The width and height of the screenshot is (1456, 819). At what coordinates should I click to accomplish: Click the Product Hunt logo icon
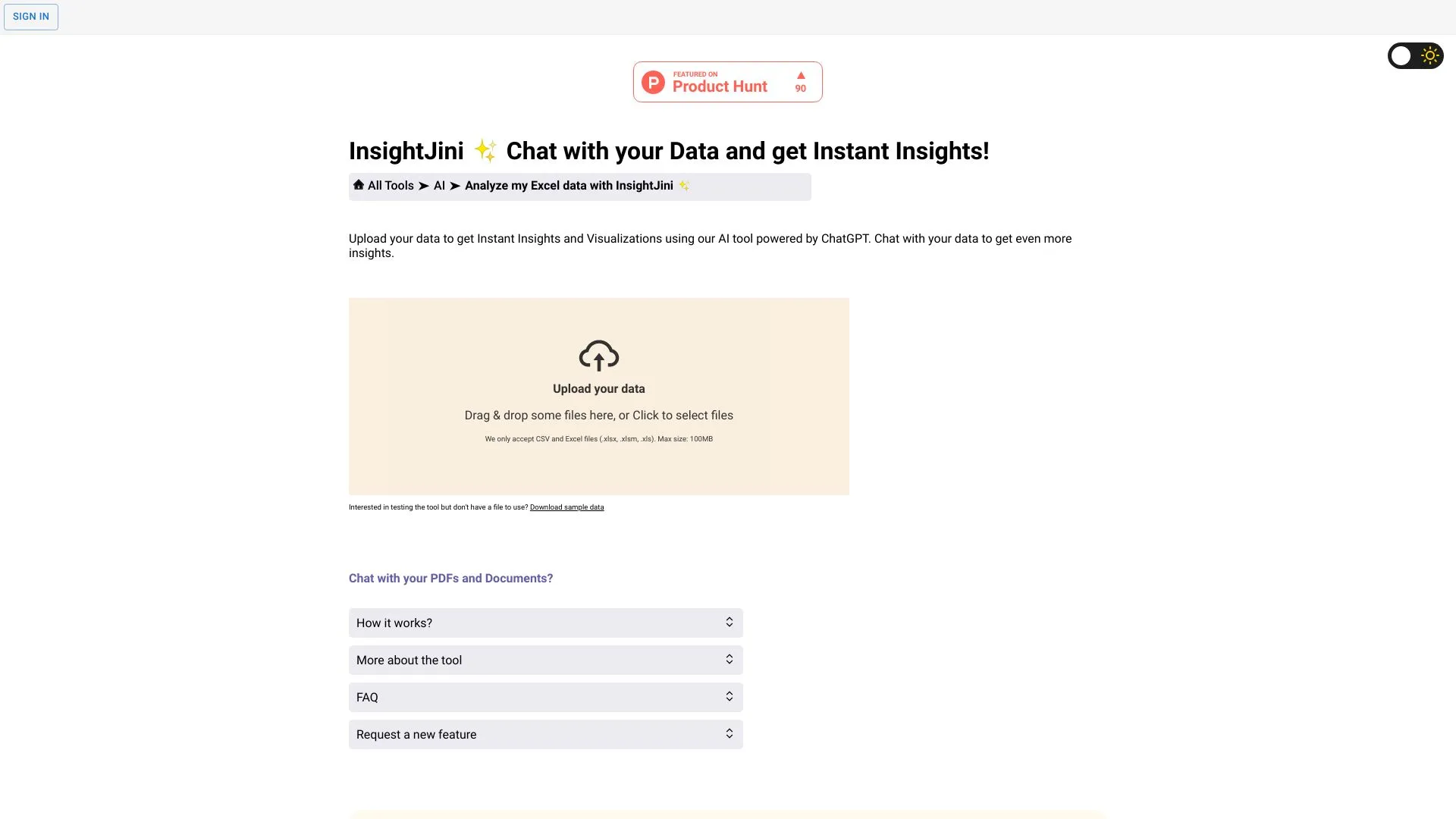(x=654, y=81)
